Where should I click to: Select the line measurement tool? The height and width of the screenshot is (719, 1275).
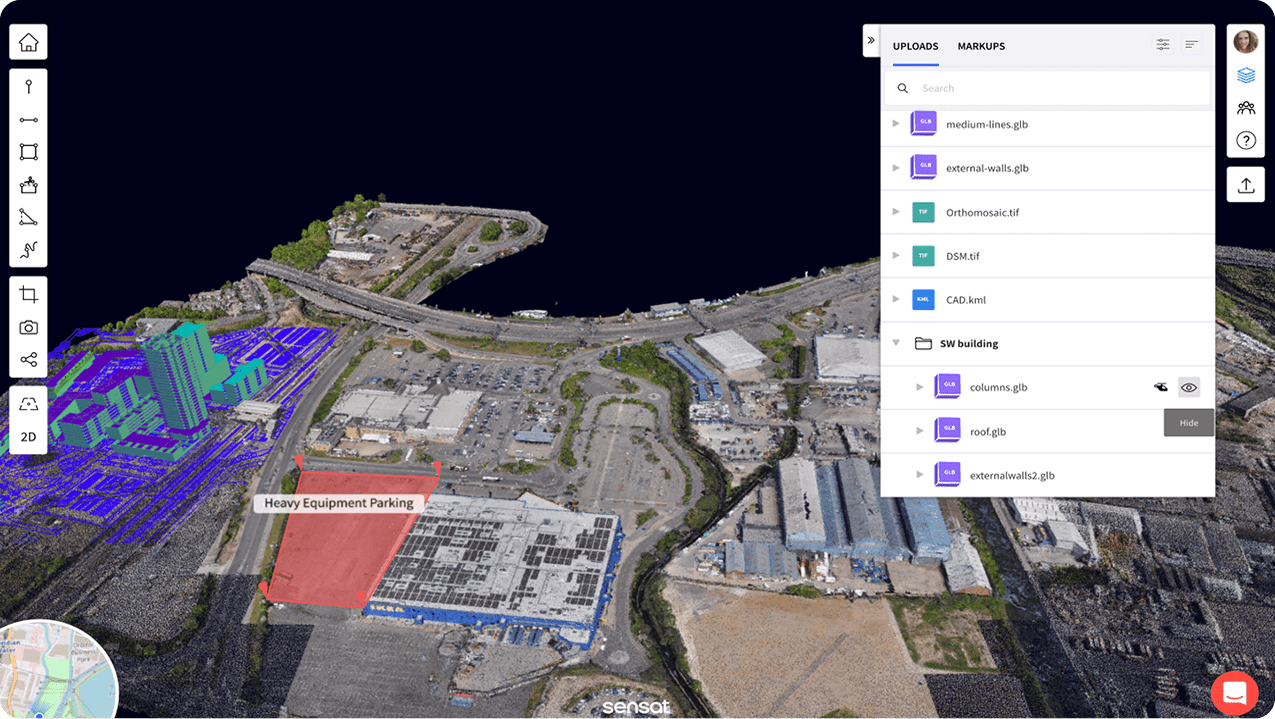pyautogui.click(x=28, y=120)
